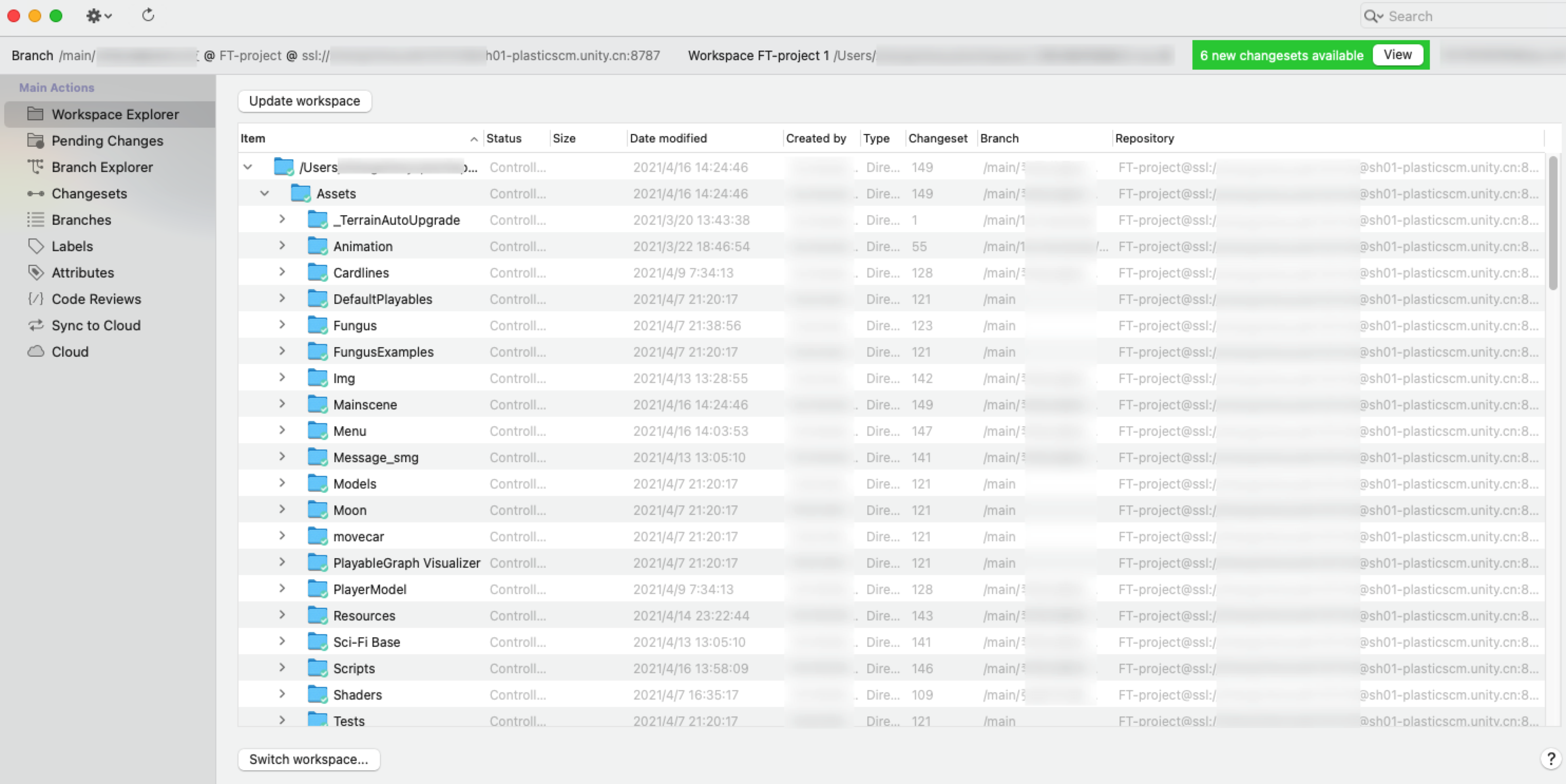
Task: Open the Attributes view
Action: [82, 273]
